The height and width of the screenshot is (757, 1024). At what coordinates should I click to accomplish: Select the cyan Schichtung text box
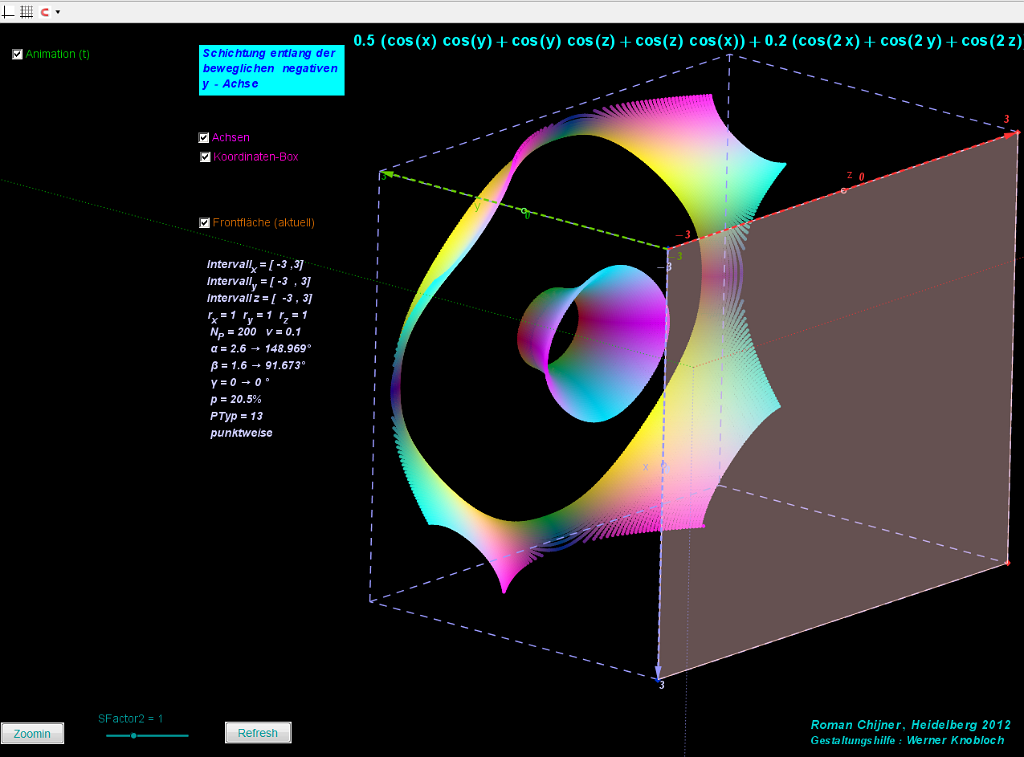(x=271, y=69)
